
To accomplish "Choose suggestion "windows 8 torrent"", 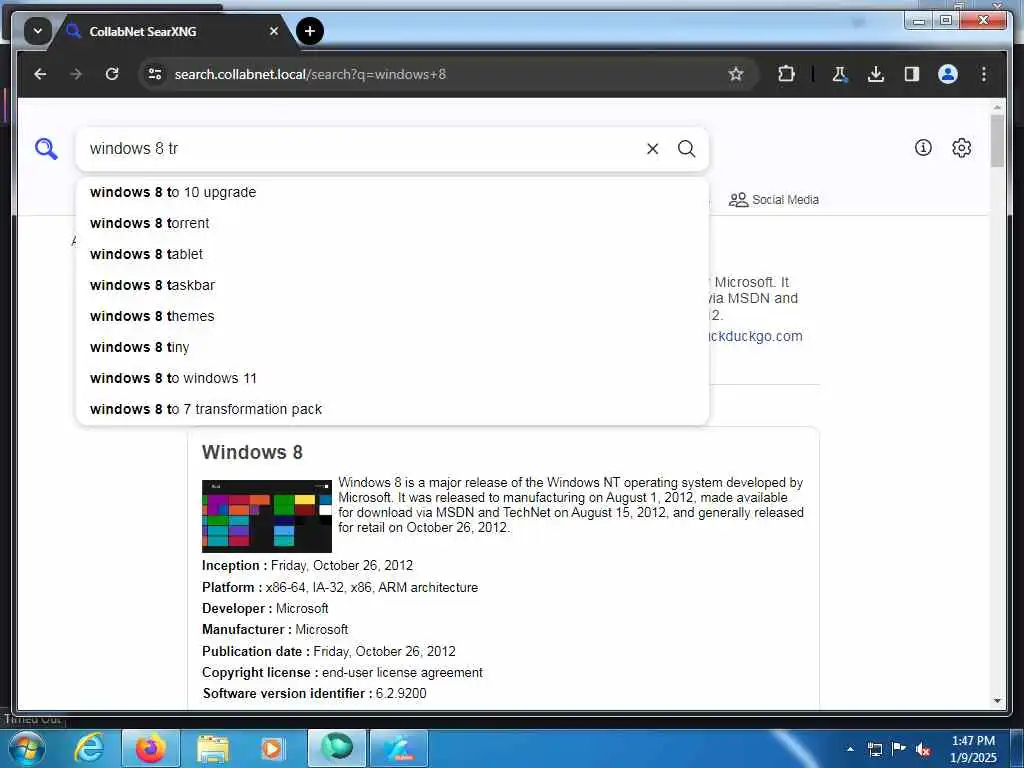I will coord(392,223).
